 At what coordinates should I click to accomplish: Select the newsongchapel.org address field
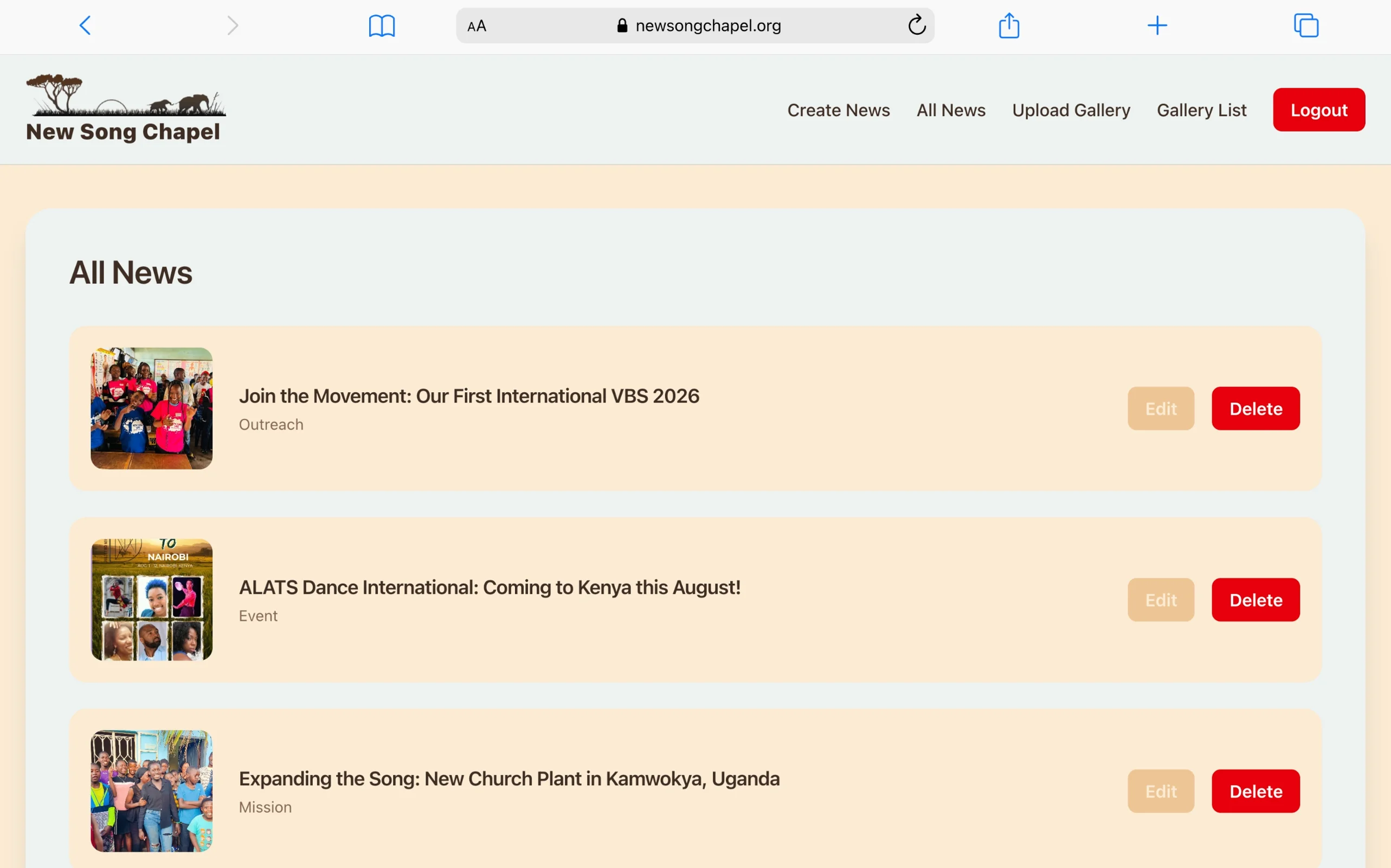click(x=695, y=25)
